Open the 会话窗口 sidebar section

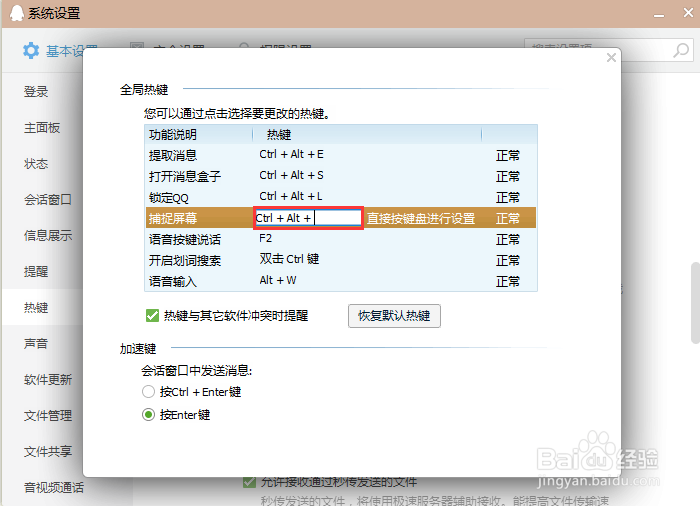(x=48, y=200)
